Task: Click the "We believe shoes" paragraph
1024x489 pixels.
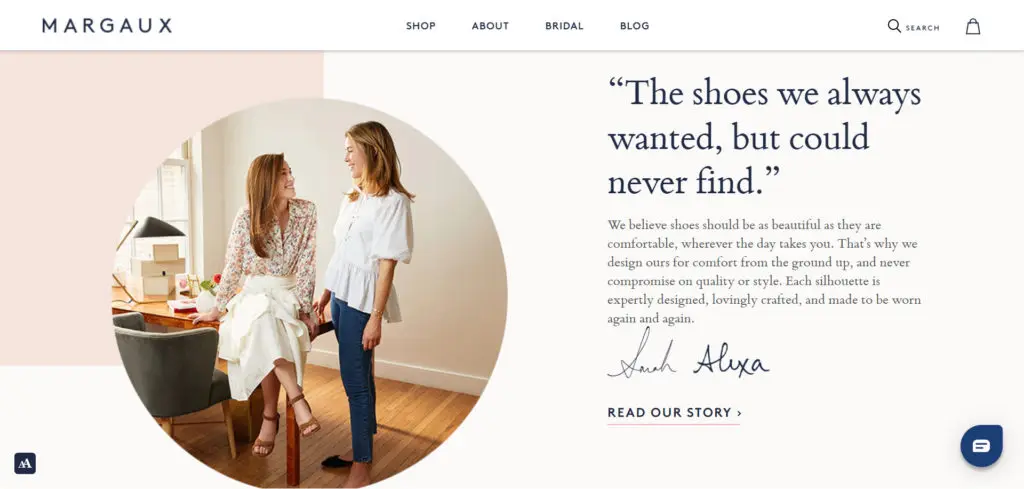Action: pyautogui.click(x=764, y=272)
